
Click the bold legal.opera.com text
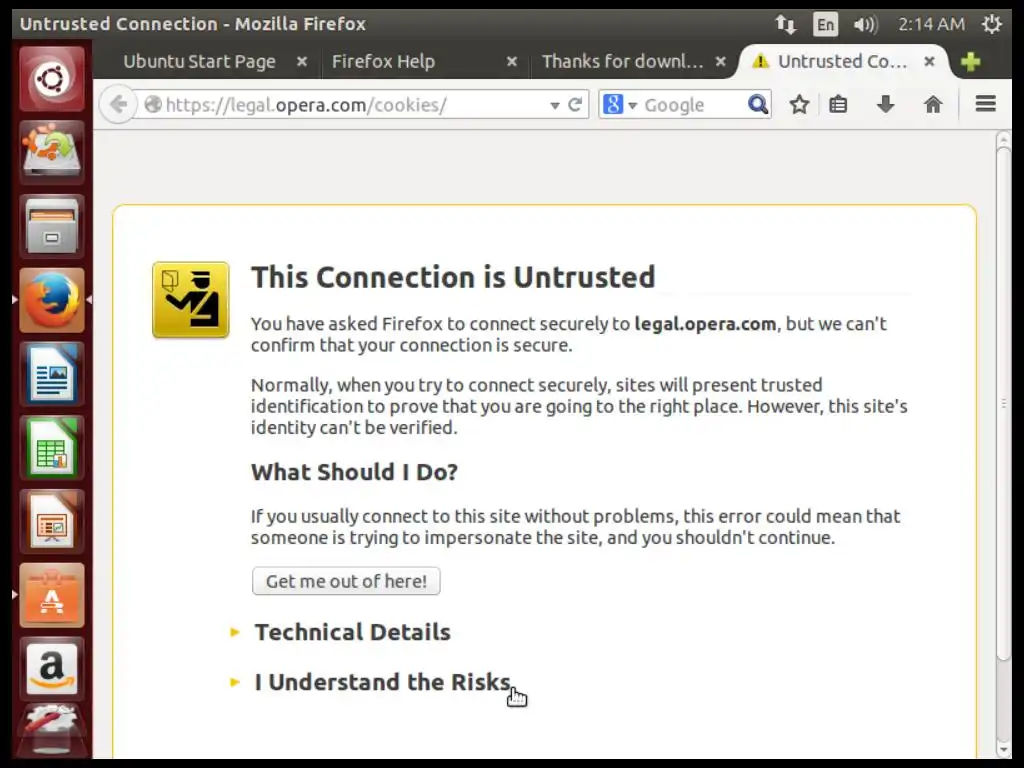point(705,324)
